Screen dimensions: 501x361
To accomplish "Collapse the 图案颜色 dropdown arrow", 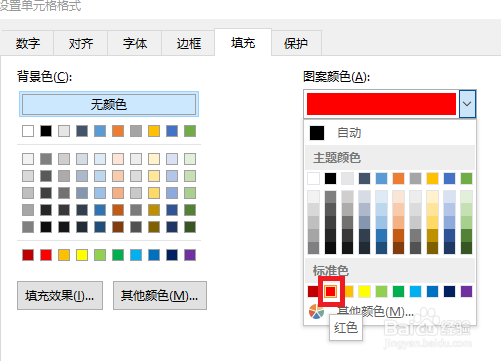I will [467, 104].
